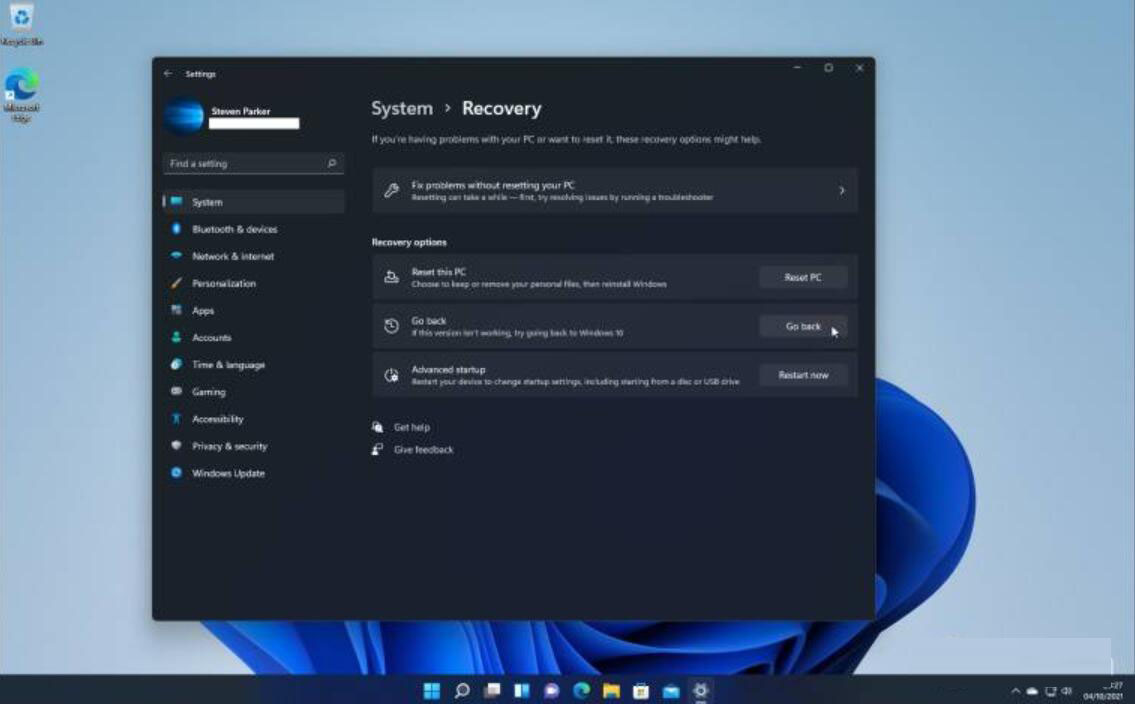Click the volume icon in the system tray
This screenshot has height=704, width=1135.
pyautogui.click(x=1064, y=690)
